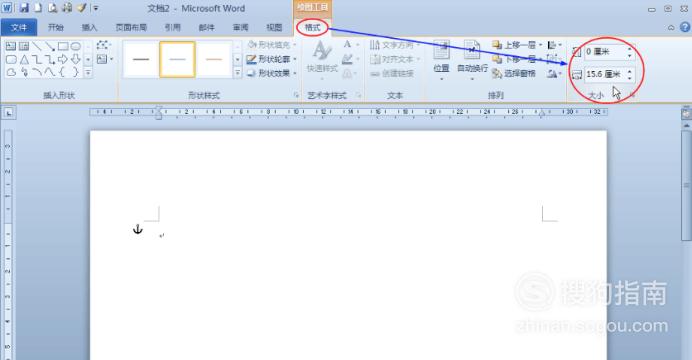This screenshot has width=692, height=360.
Task: Open the Draw Text Box dropdown
Action: click(105, 59)
